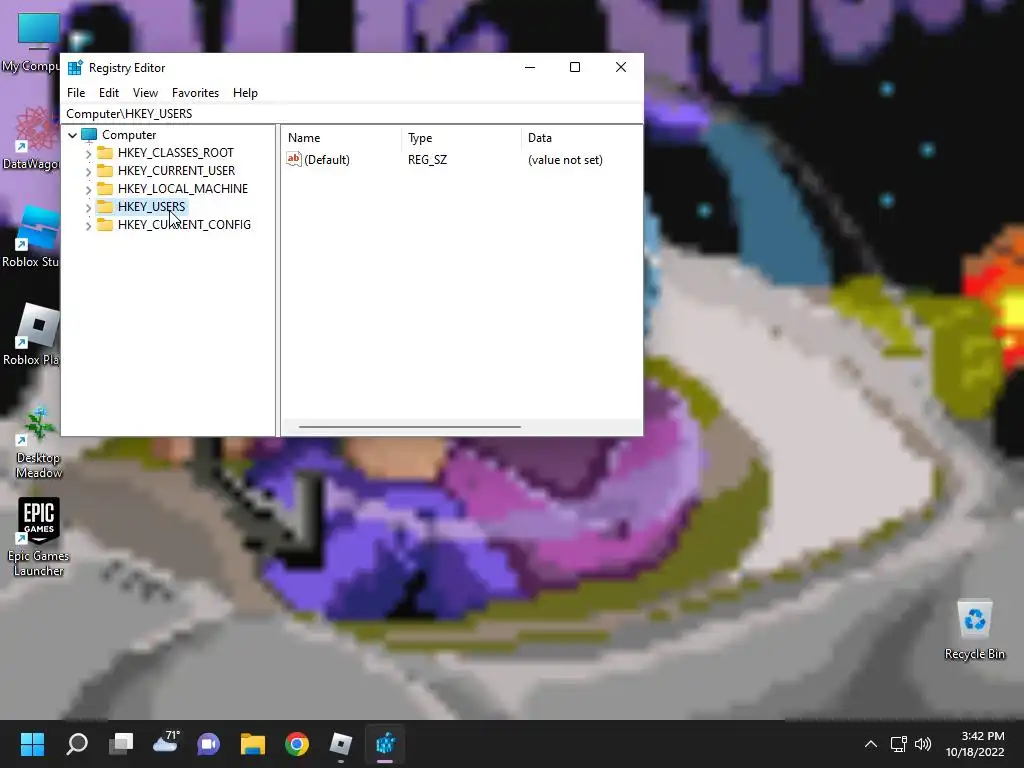Select the Roblox Studio desktop shortcut

pos(31,236)
